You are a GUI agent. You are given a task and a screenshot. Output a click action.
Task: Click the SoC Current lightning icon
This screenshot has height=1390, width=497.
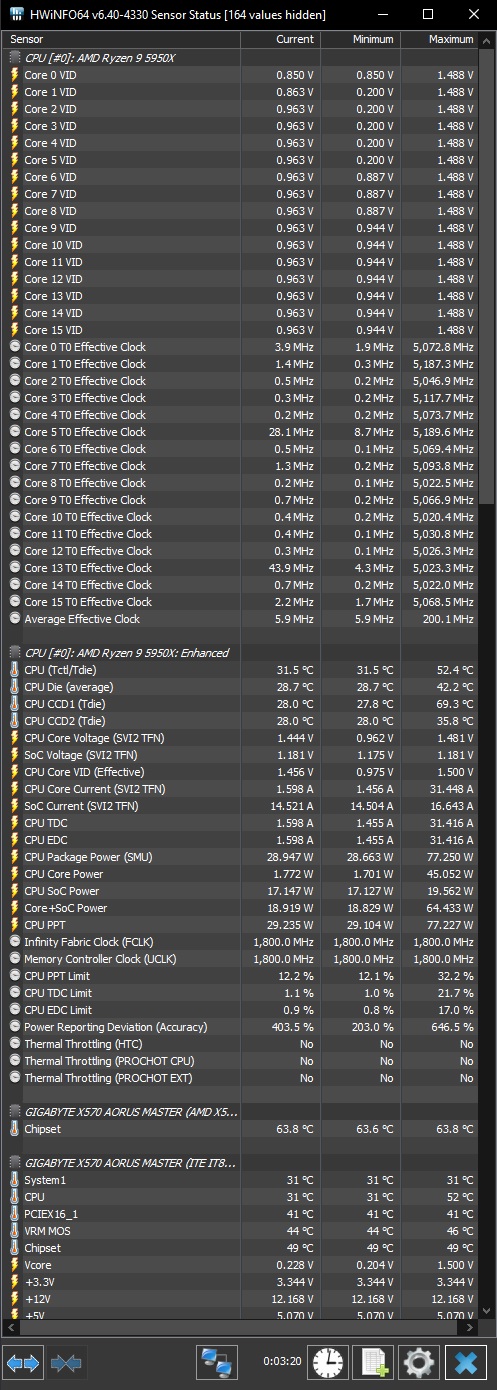[x=14, y=806]
